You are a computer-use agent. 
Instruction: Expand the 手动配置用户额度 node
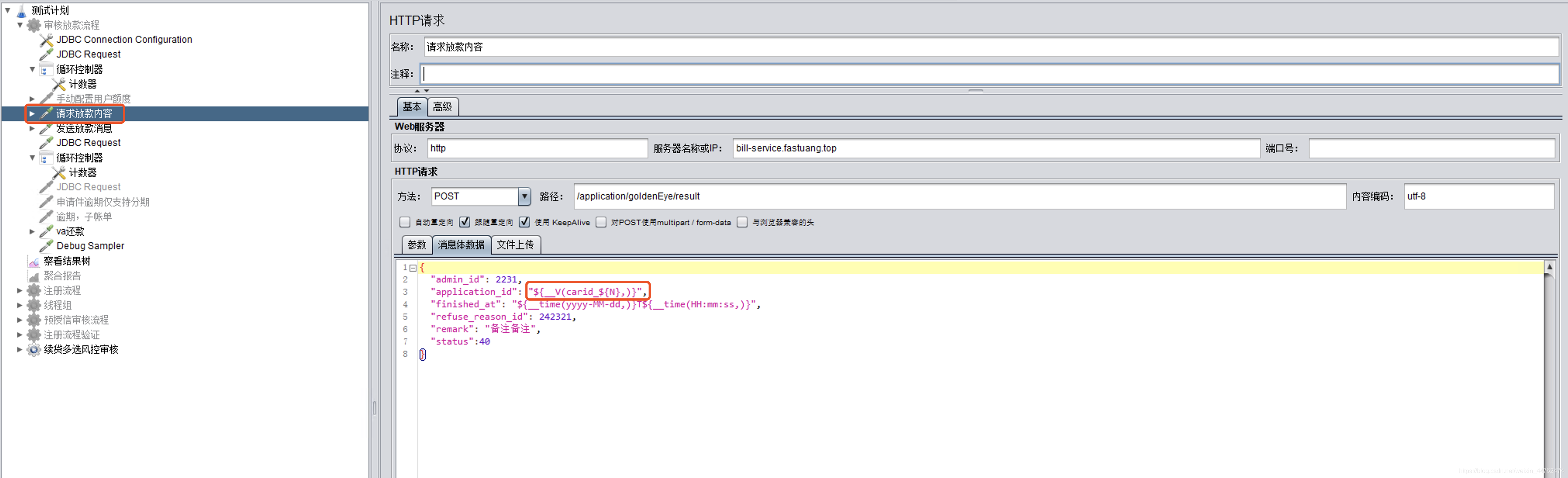pos(32,99)
